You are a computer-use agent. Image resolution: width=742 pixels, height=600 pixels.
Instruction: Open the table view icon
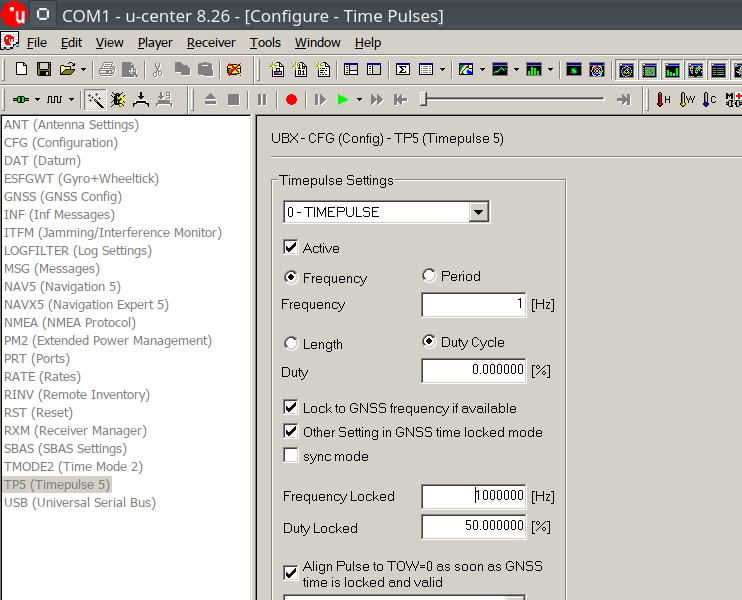tap(426, 70)
